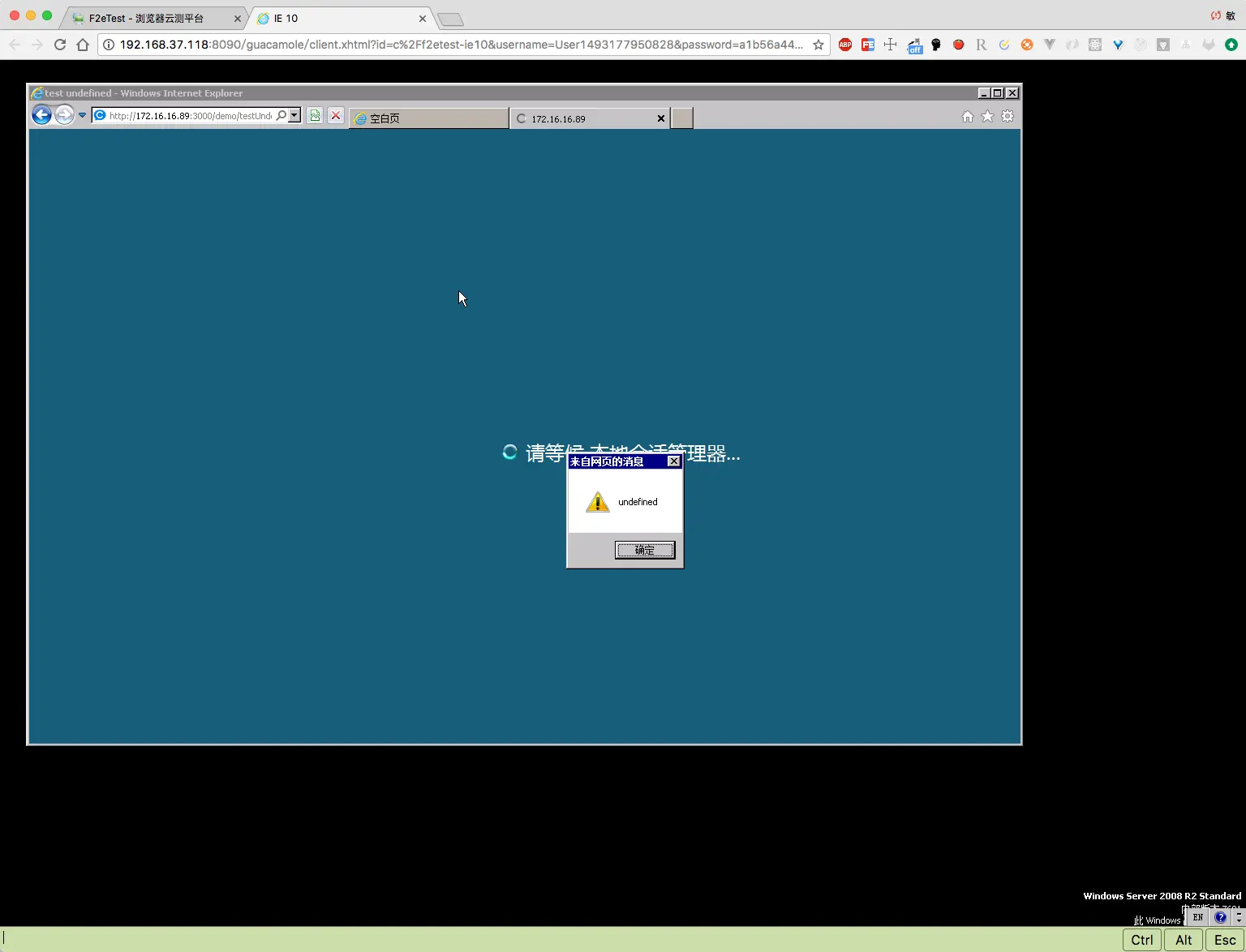Click the IE back button
1246x952 pixels.
coord(41,115)
